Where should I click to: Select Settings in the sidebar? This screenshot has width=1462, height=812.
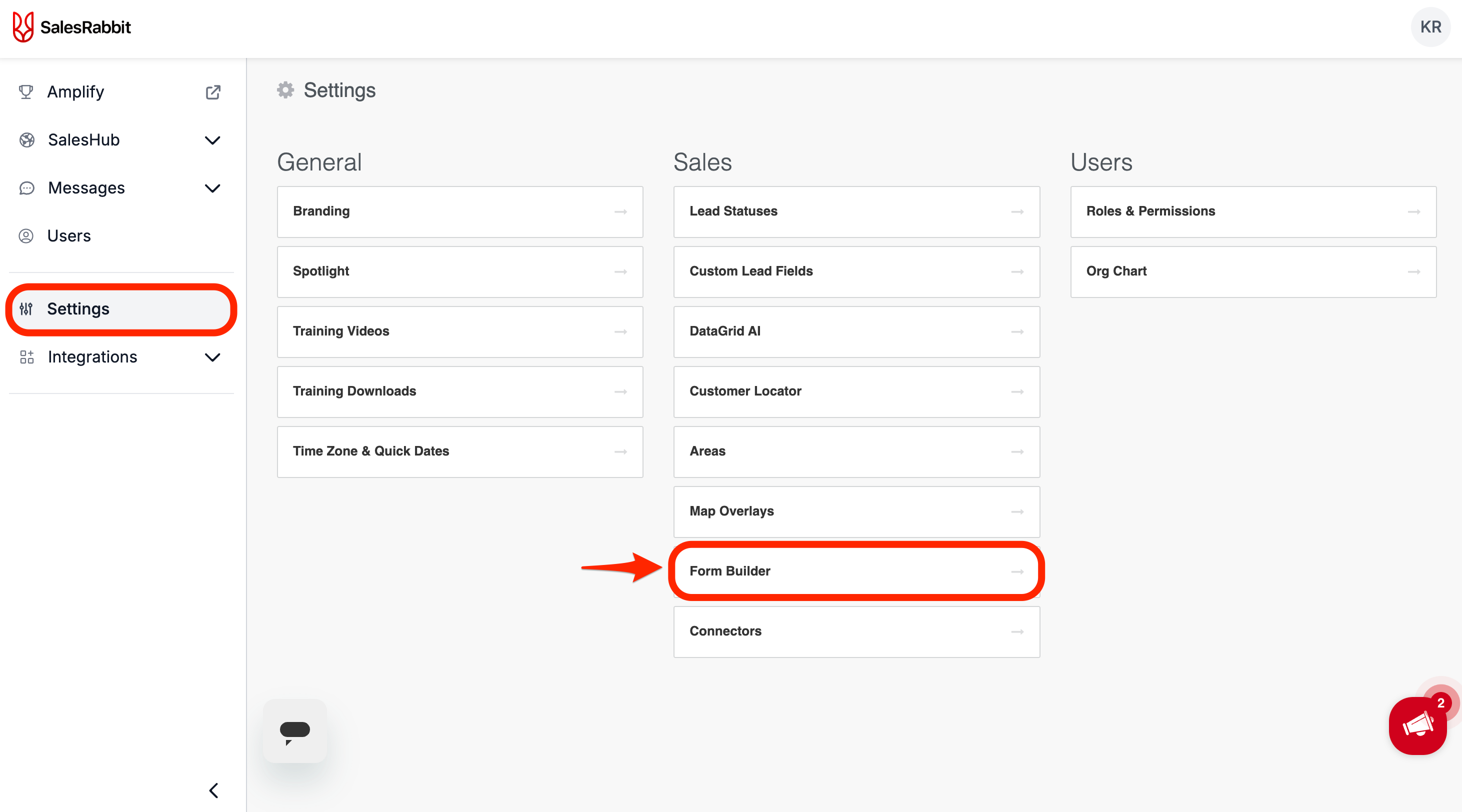click(78, 308)
